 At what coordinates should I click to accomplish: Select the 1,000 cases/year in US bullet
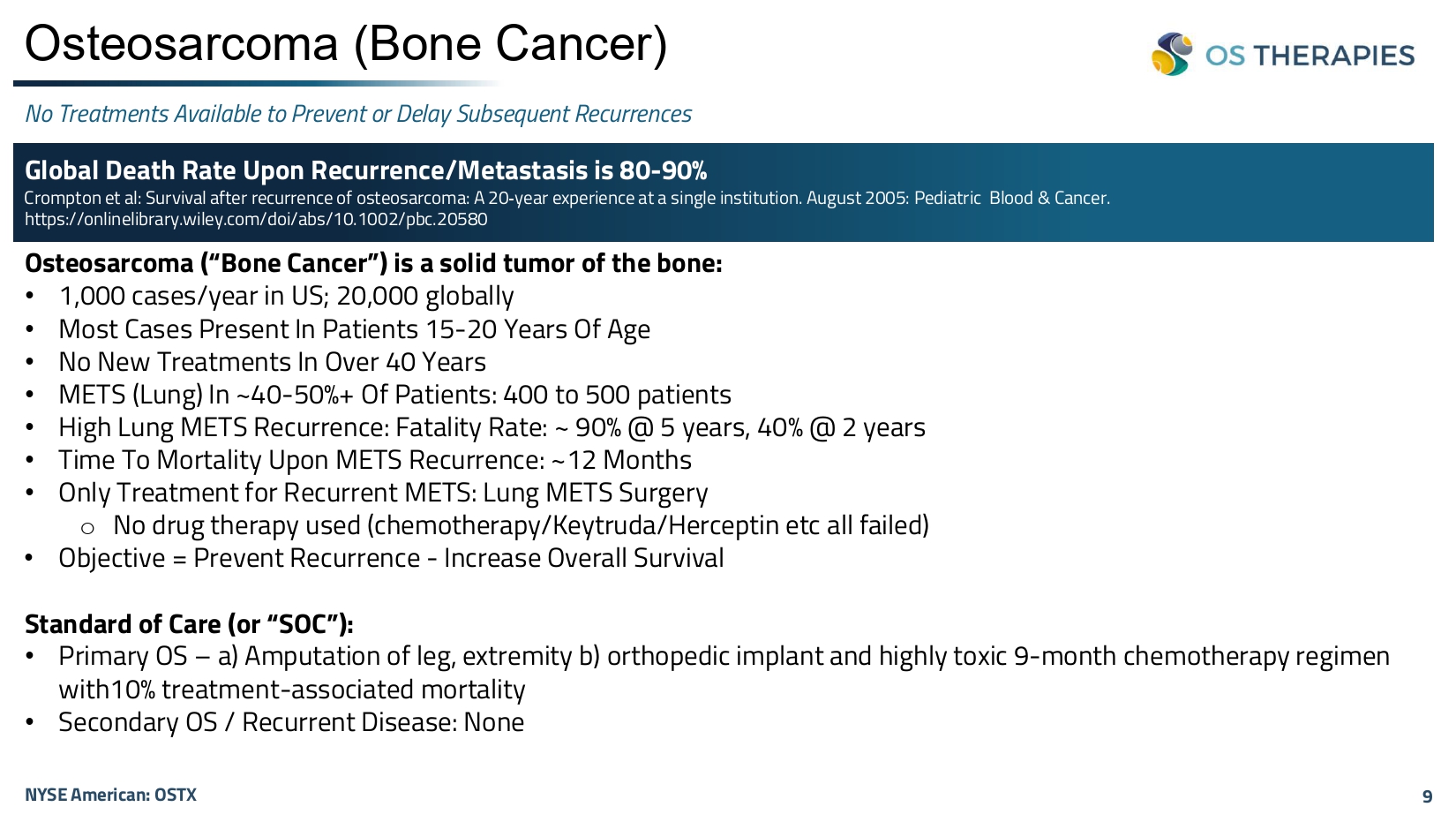[x=286, y=296]
